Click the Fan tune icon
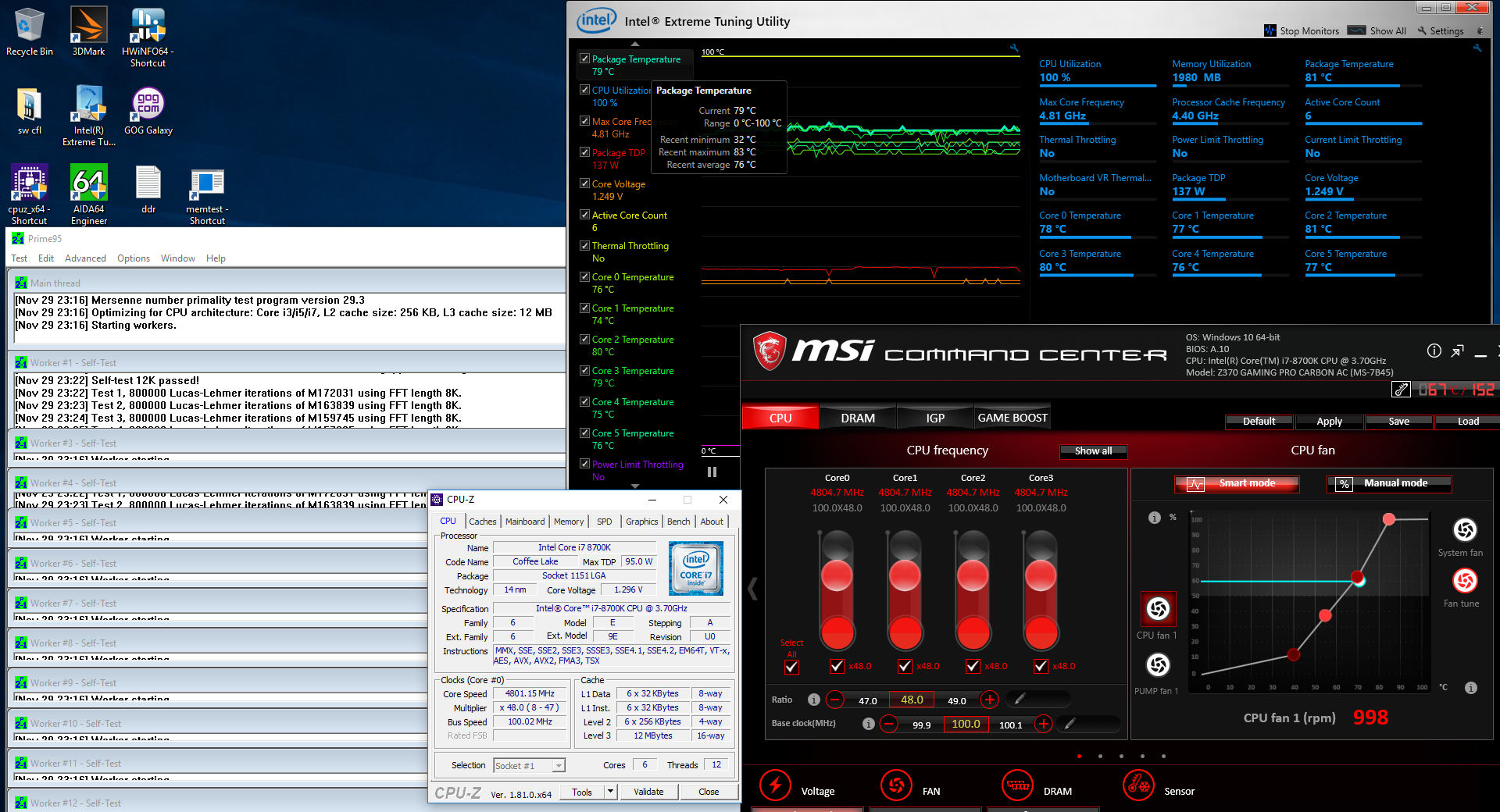The height and width of the screenshot is (812, 1500). [x=1465, y=581]
